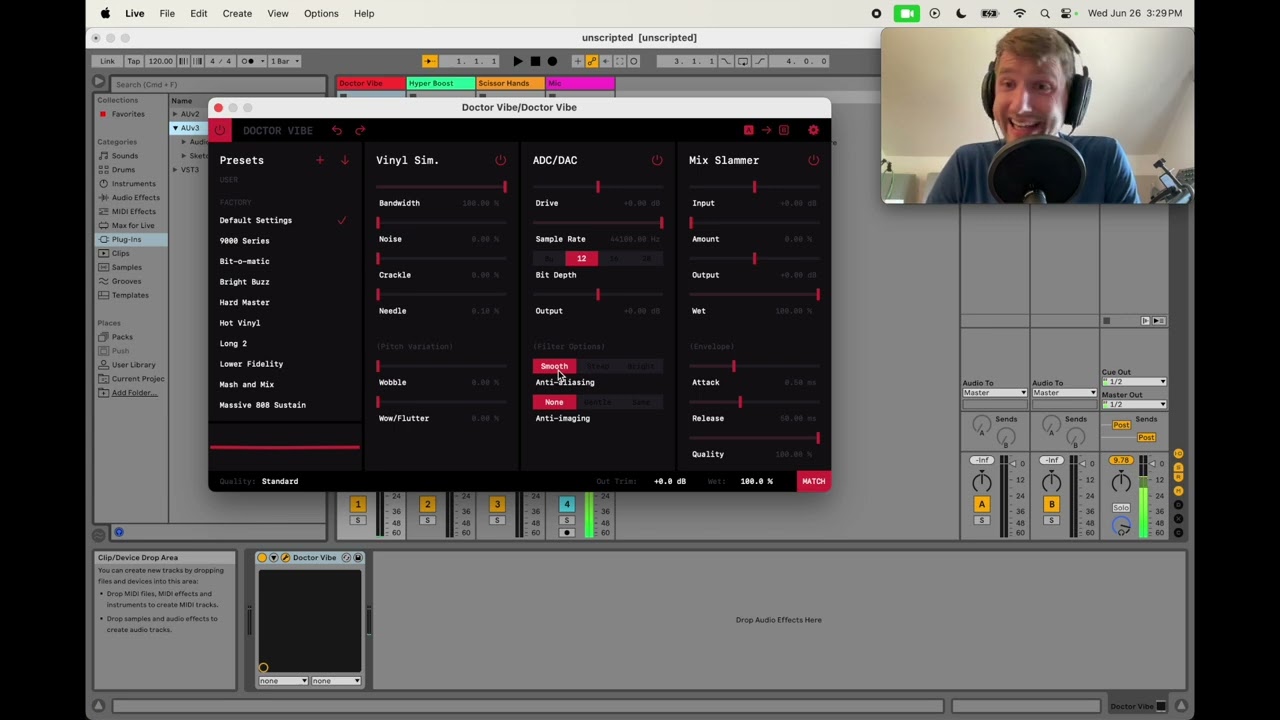Toggle the ADC/DAC section power
Image resolution: width=1280 pixels, height=720 pixels.
(x=657, y=160)
